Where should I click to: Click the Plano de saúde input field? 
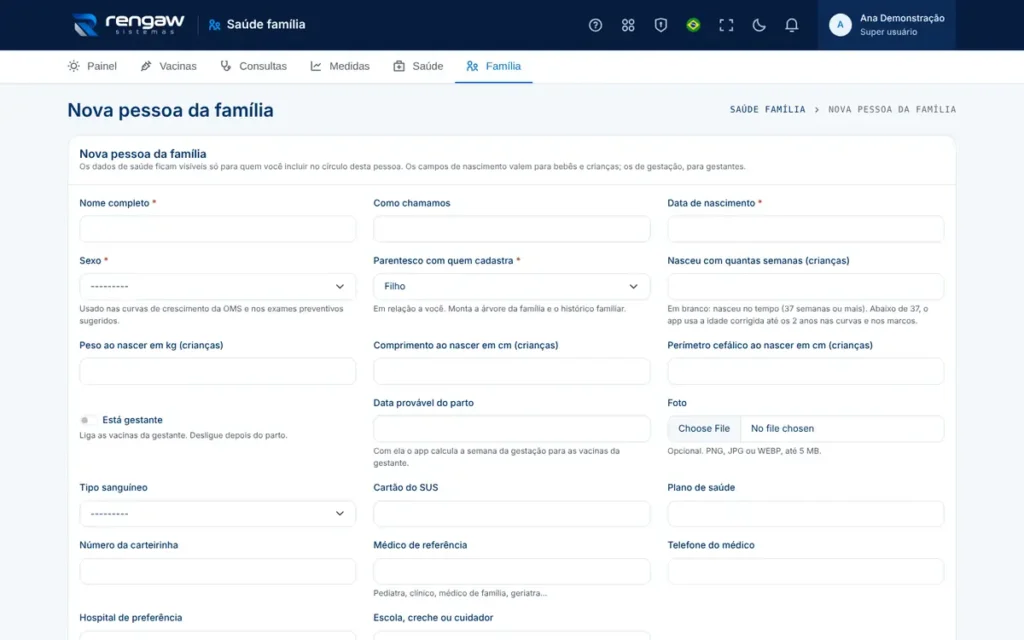point(805,514)
